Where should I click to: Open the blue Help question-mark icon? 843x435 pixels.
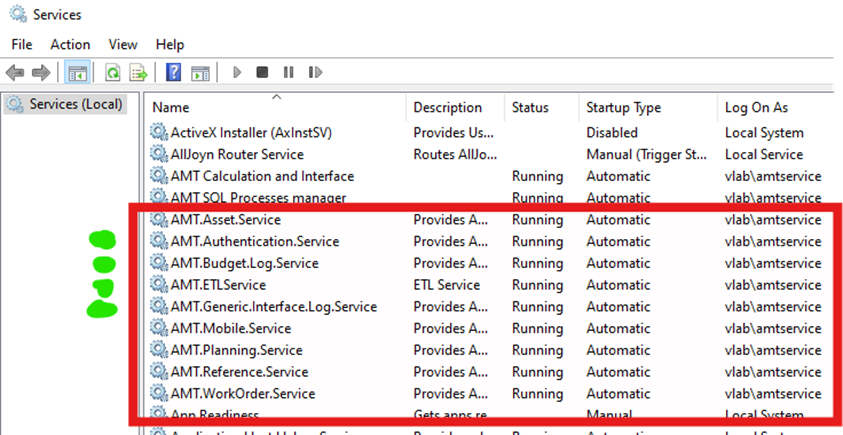[x=173, y=72]
